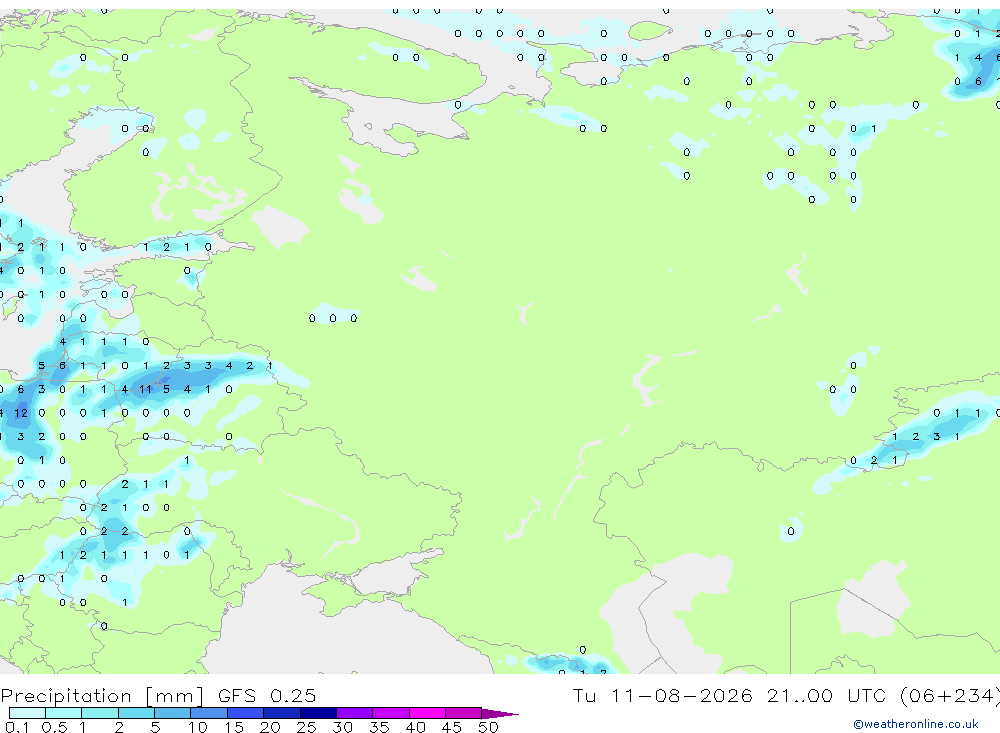Click the 30–35 mm purple legend swatch
The width and height of the screenshot is (1000, 733).
coord(355,713)
